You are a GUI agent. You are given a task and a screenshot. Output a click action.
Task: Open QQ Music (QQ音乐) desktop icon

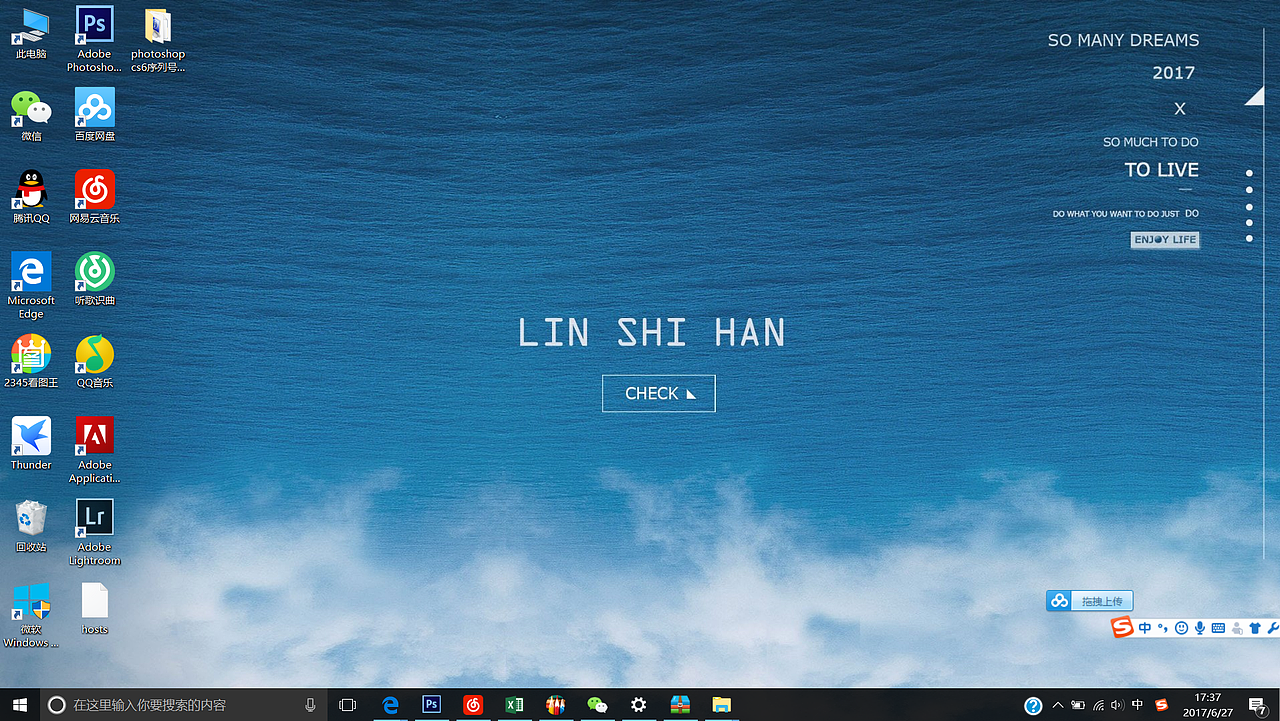95,354
